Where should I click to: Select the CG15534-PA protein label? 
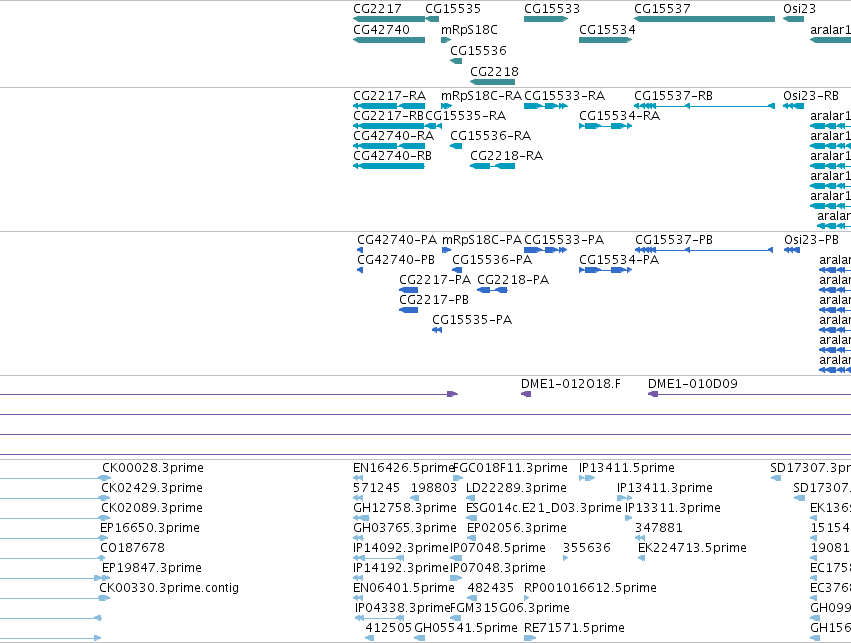(x=619, y=260)
